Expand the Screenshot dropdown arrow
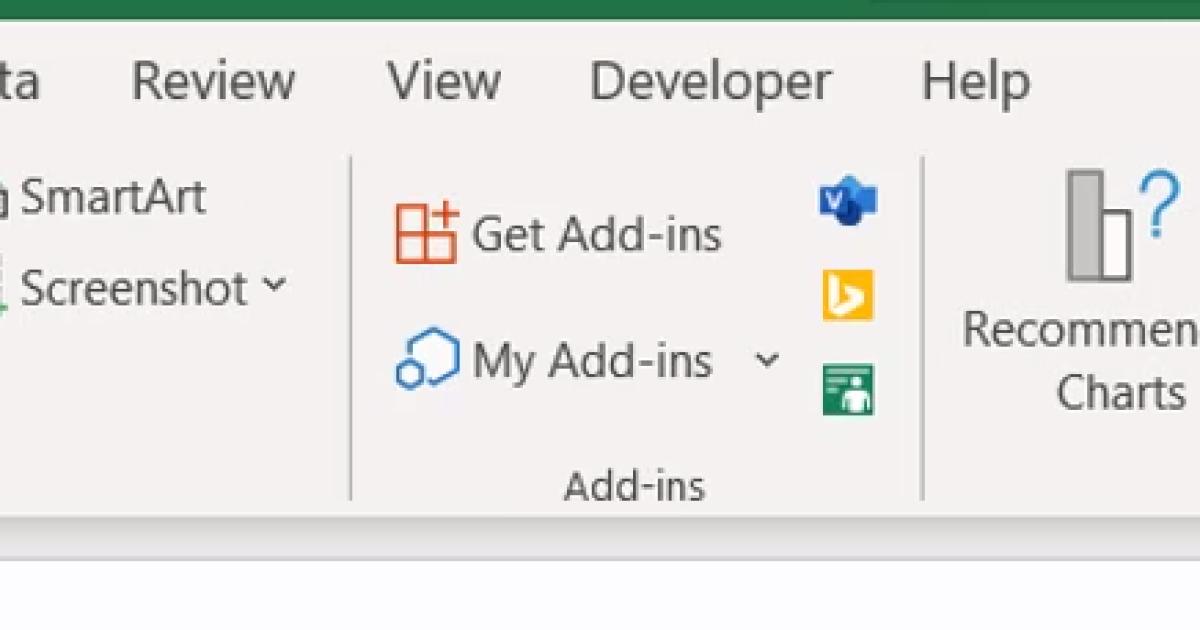The width and height of the screenshot is (1200, 630). (274, 287)
